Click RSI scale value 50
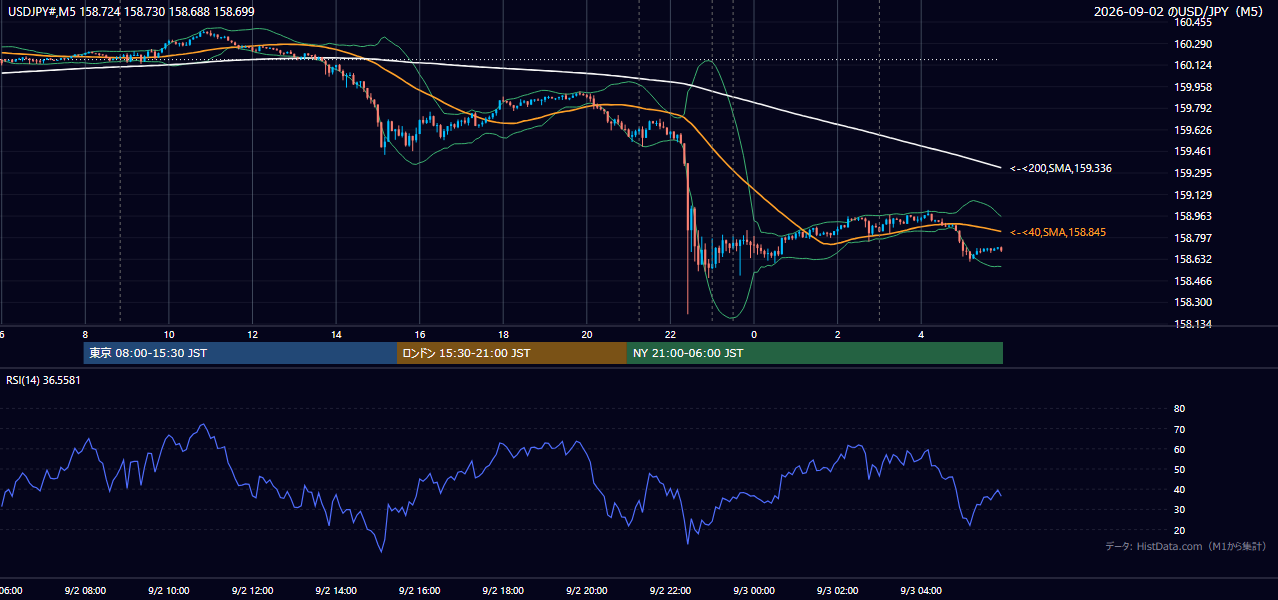This screenshot has width=1278, height=600. [1179, 469]
